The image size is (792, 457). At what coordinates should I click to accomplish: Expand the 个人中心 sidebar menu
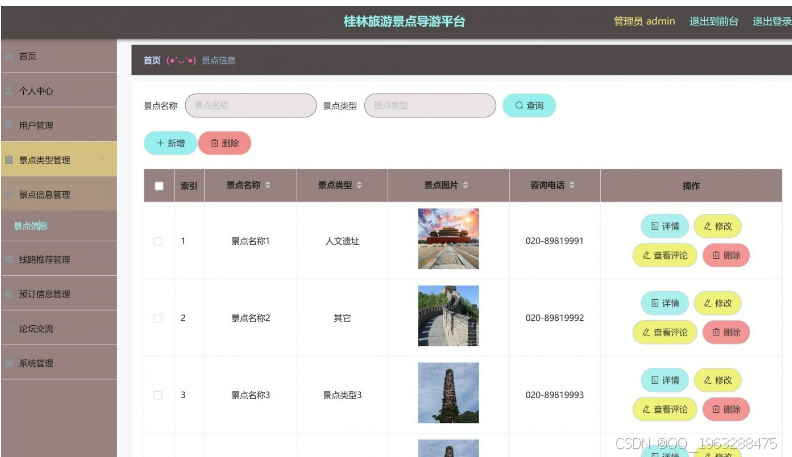(x=59, y=90)
